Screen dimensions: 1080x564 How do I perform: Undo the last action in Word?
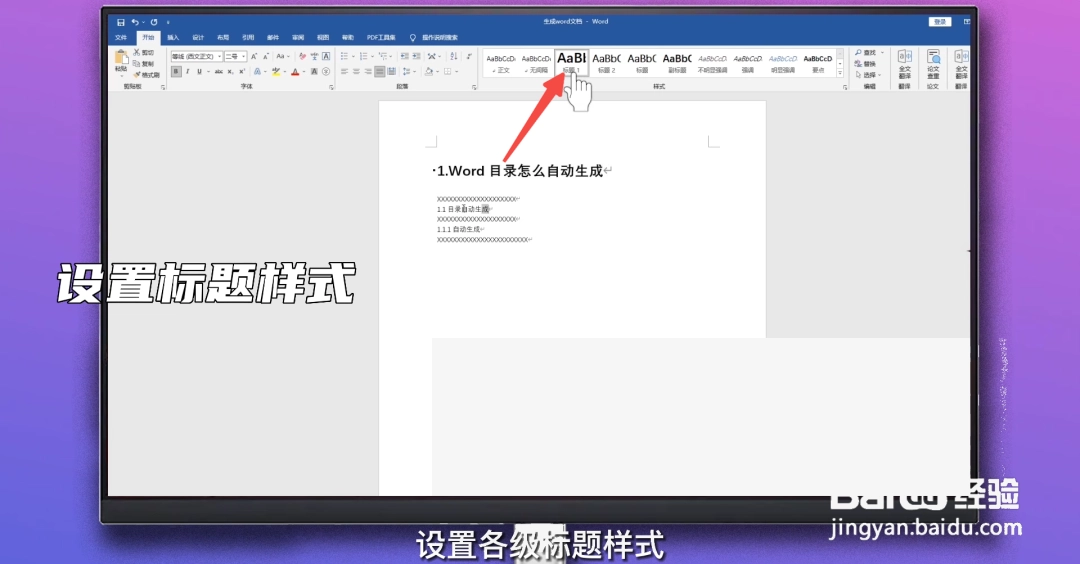pyautogui.click(x=135, y=22)
